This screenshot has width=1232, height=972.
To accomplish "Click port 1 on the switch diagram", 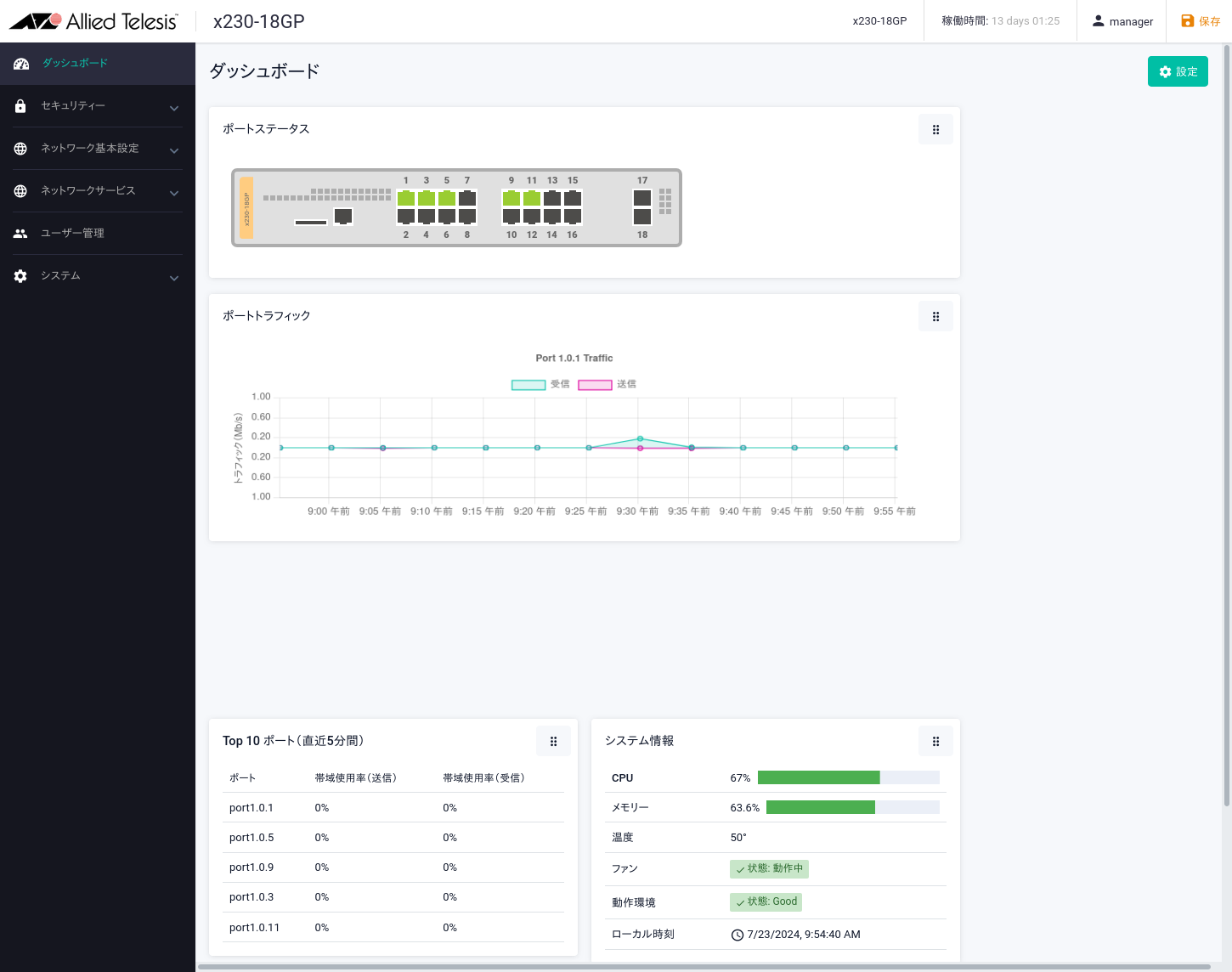I will 406,198.
